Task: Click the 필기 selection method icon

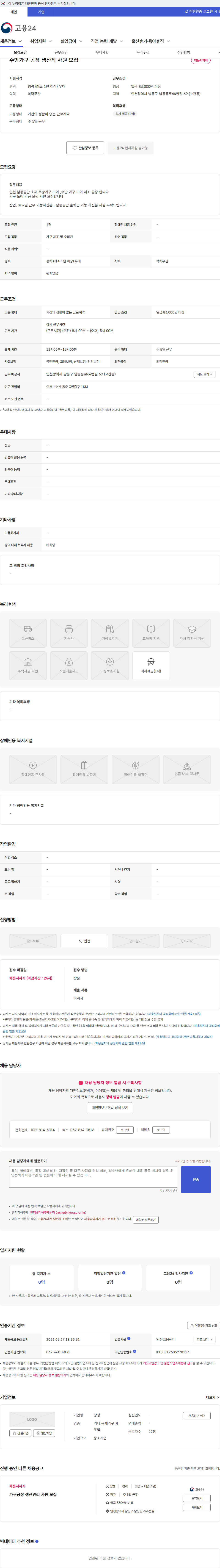Action: tap(135, 941)
